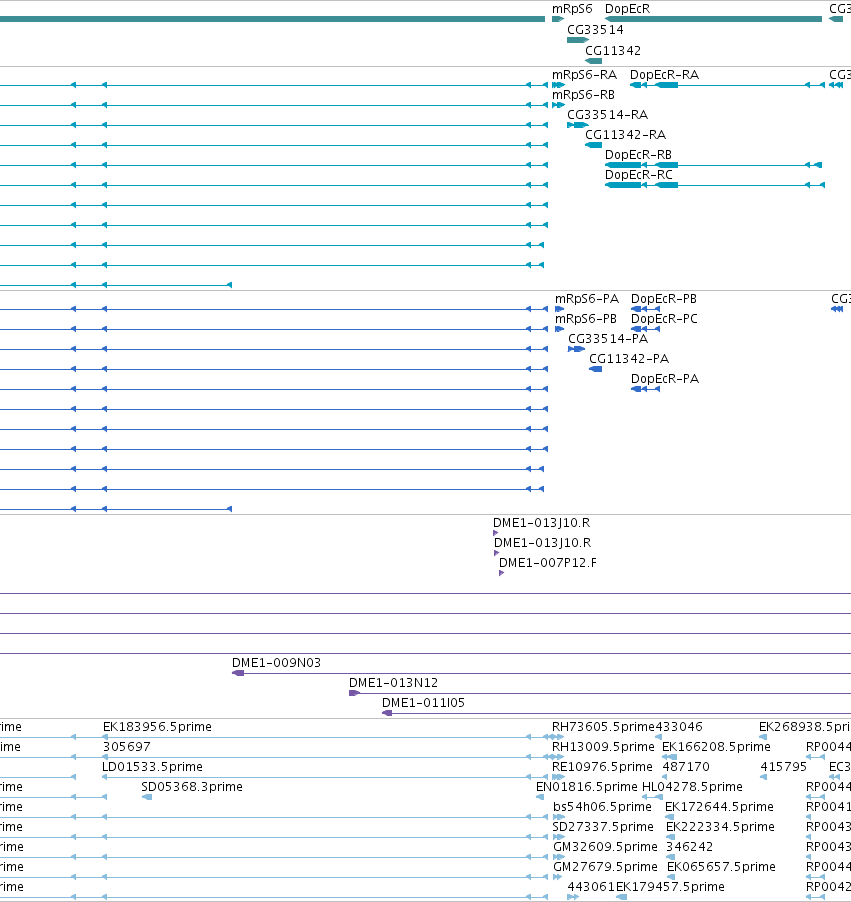The width and height of the screenshot is (851, 902).
Task: Click the 415795 EST label
Action: 783,767
